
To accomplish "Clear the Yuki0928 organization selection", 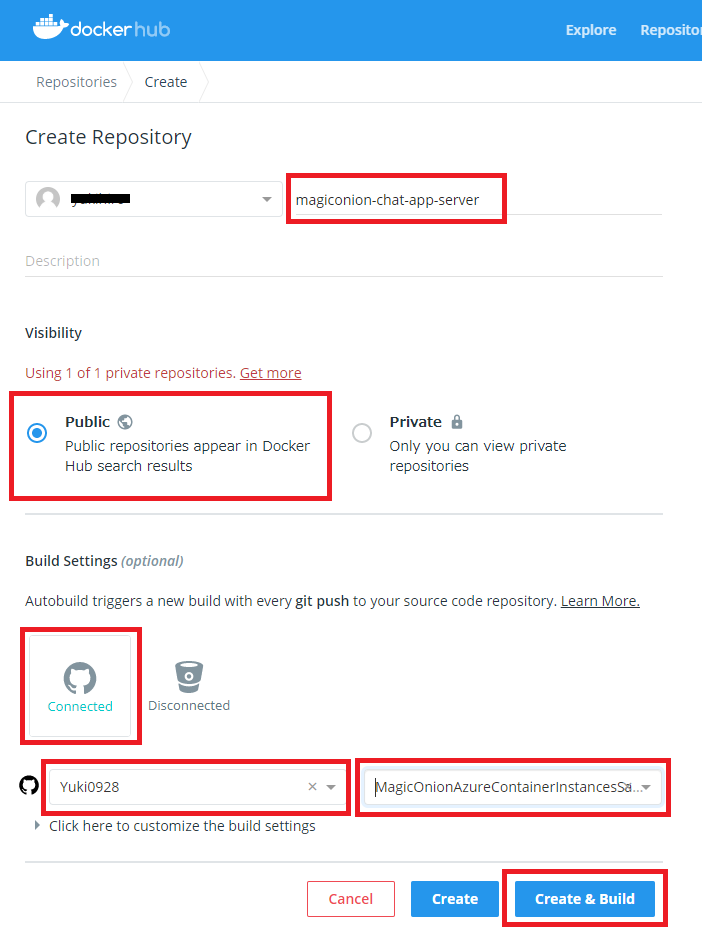I will [x=312, y=787].
